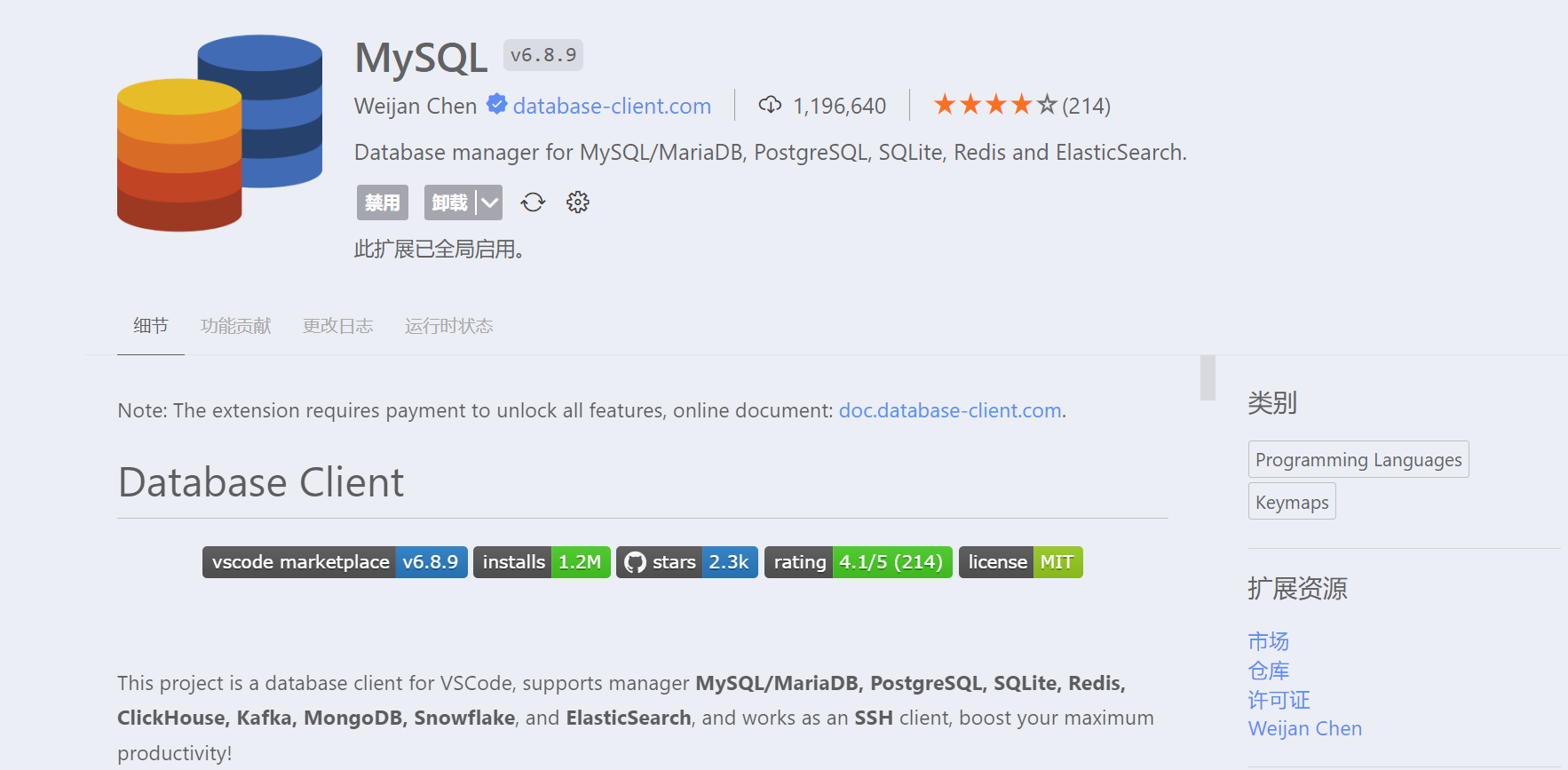Open the extension settings gear
Image resolution: width=1568 pixels, height=770 pixels.
click(578, 202)
